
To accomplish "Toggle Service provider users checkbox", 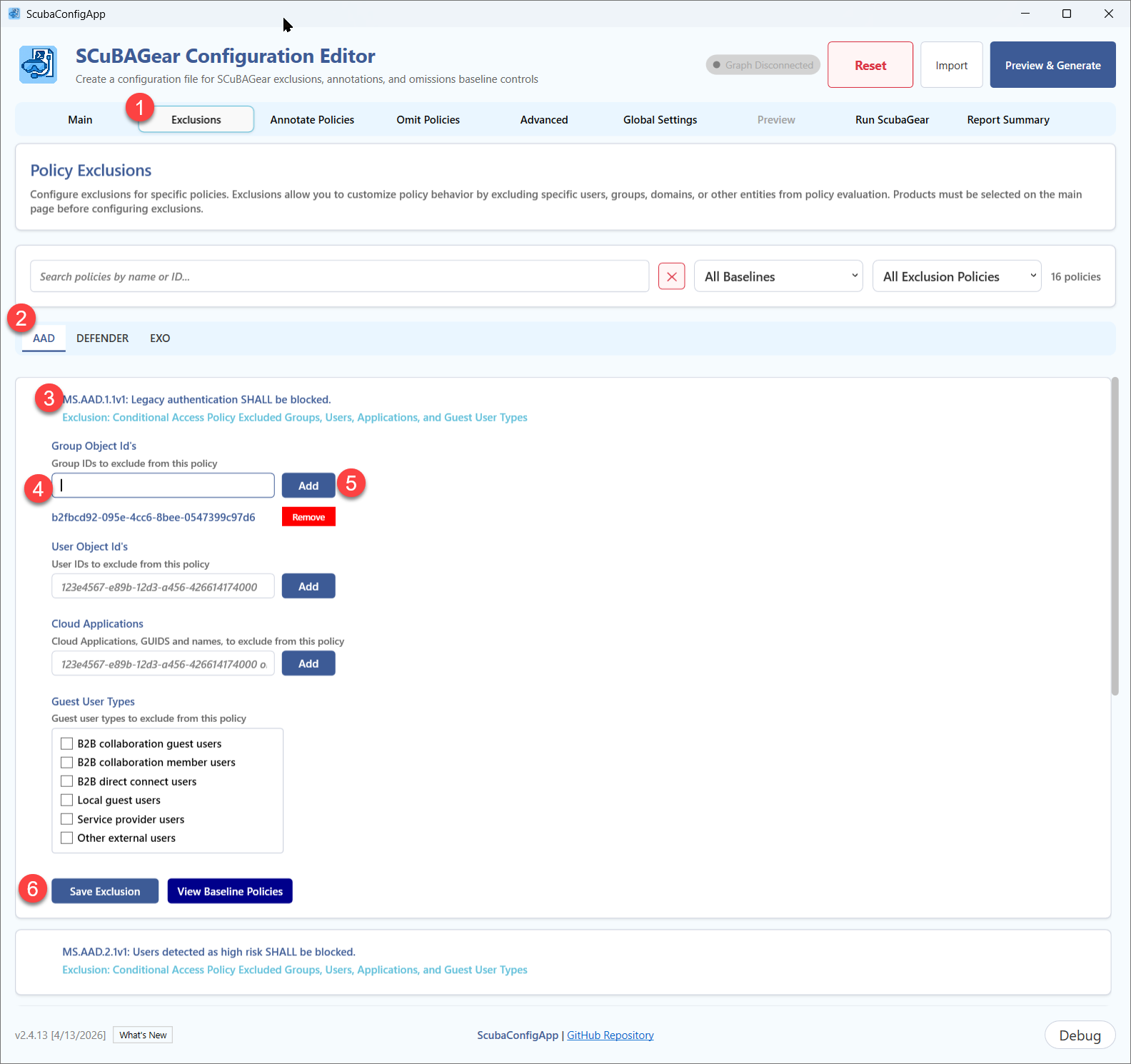I will coord(67,819).
